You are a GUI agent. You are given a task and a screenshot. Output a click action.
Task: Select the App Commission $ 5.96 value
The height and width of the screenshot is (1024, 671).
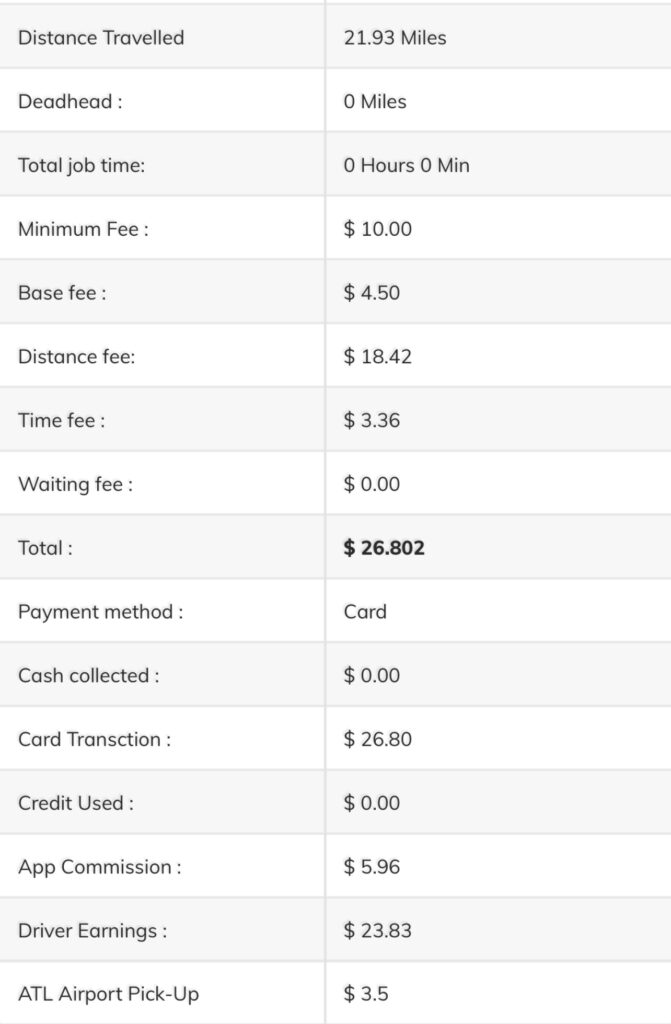(372, 867)
